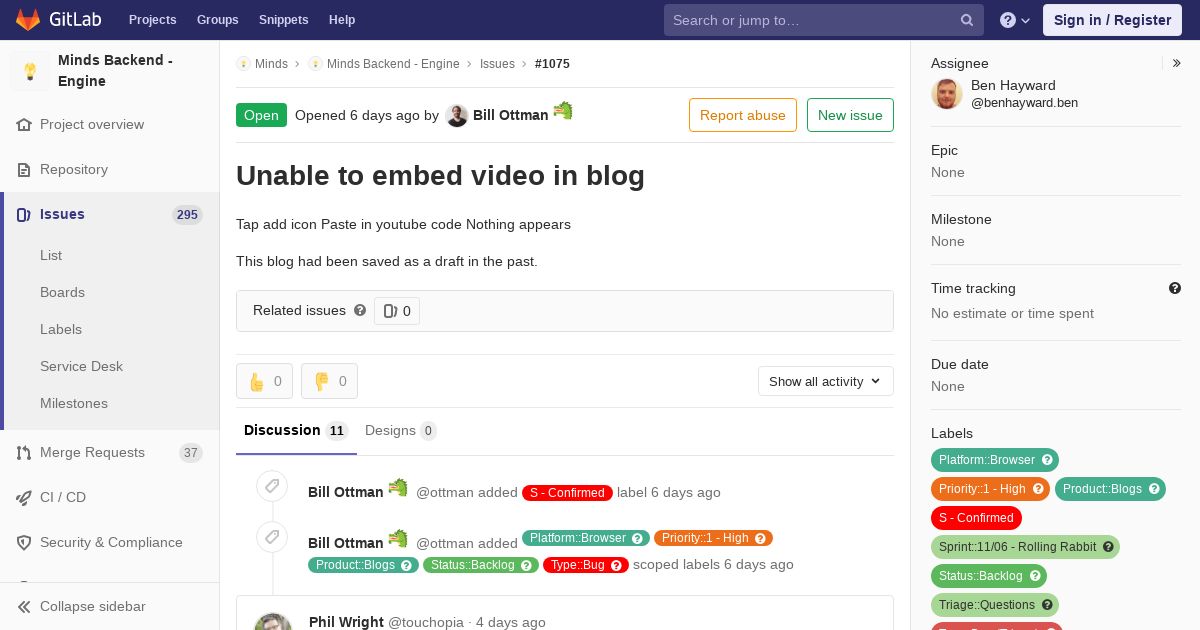
Task: Click Phil Wright's comment avatar
Action: click(273, 621)
